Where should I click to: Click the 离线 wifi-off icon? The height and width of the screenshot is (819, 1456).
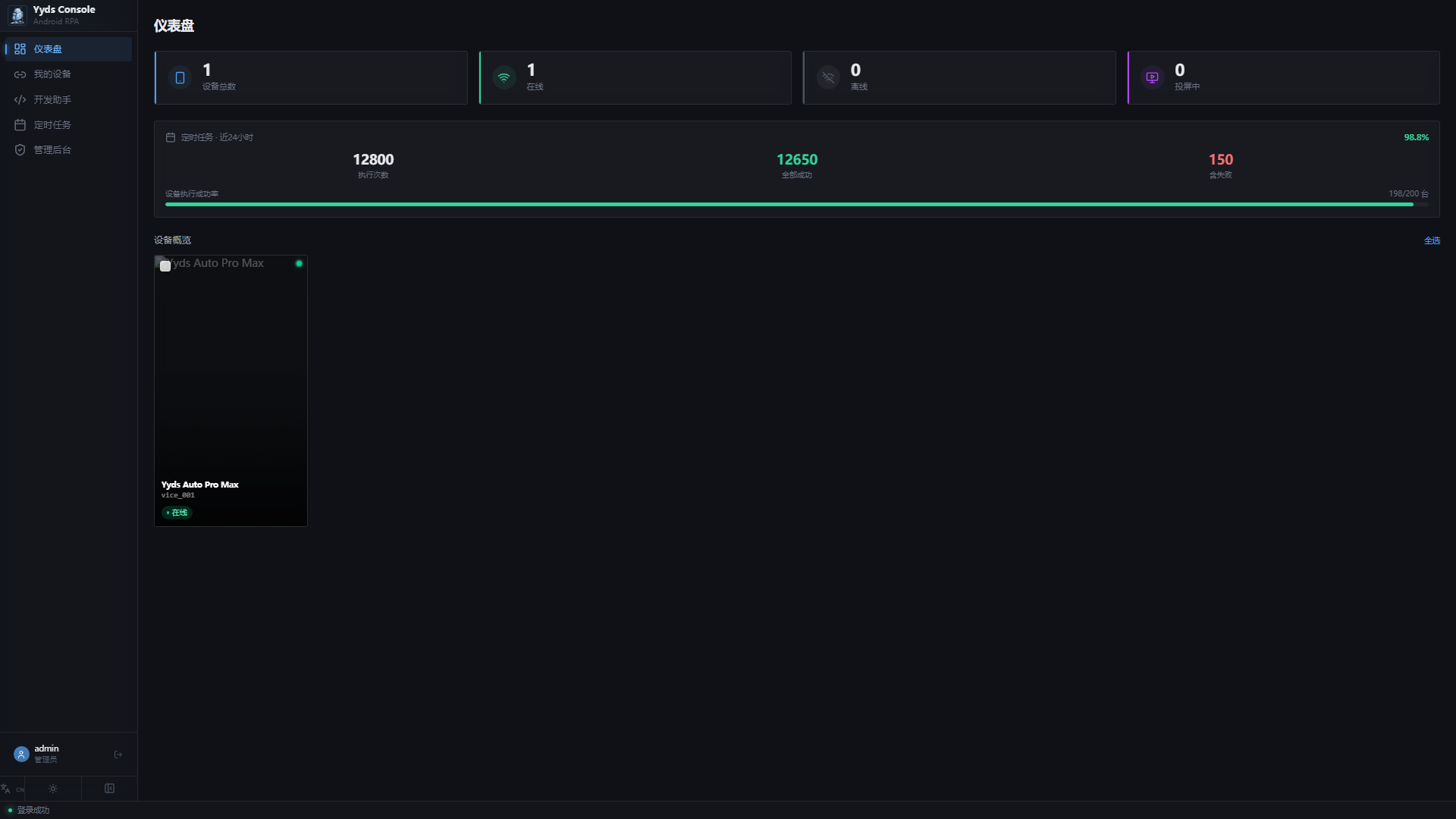point(828,77)
